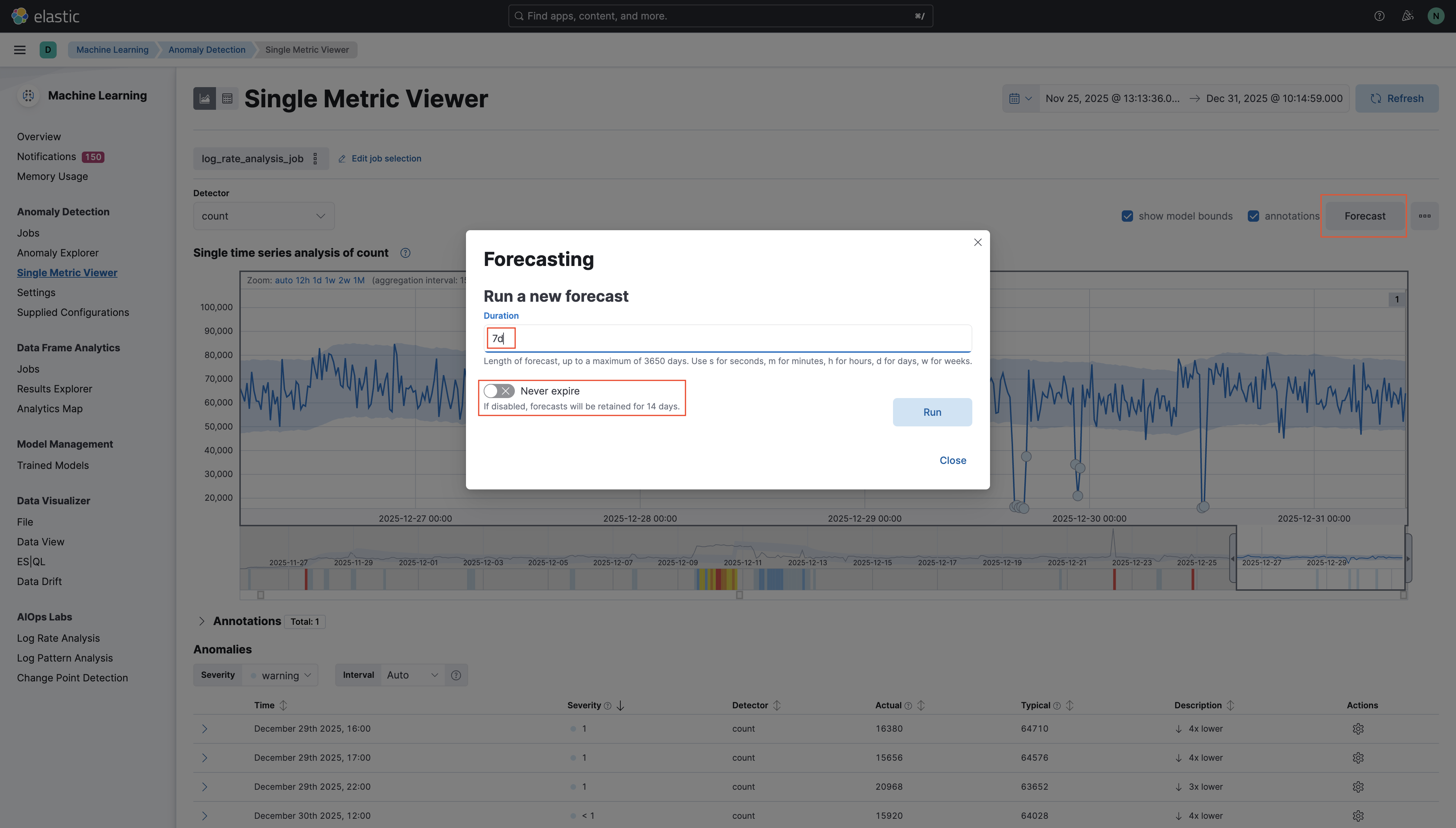The height and width of the screenshot is (828, 1456).
Task: Open log_rate_analysis_job options menu icon
Action: (x=315, y=158)
